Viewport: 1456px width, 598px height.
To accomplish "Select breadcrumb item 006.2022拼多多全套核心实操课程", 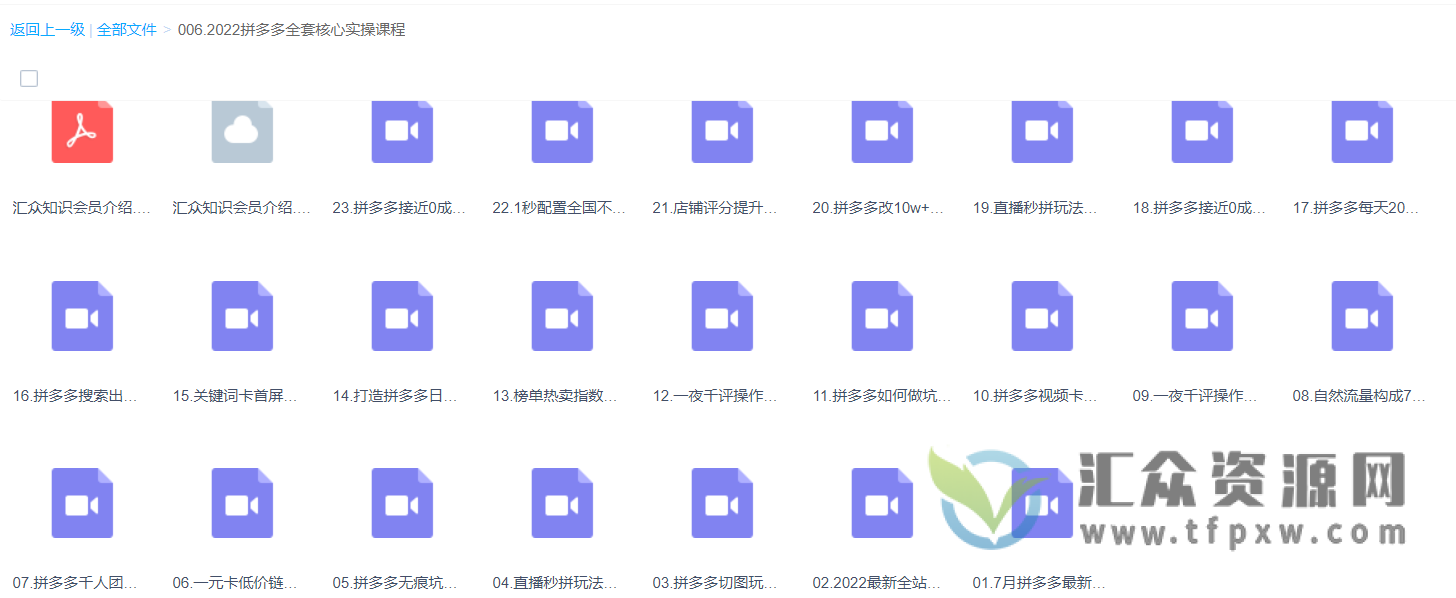I will pos(291,30).
